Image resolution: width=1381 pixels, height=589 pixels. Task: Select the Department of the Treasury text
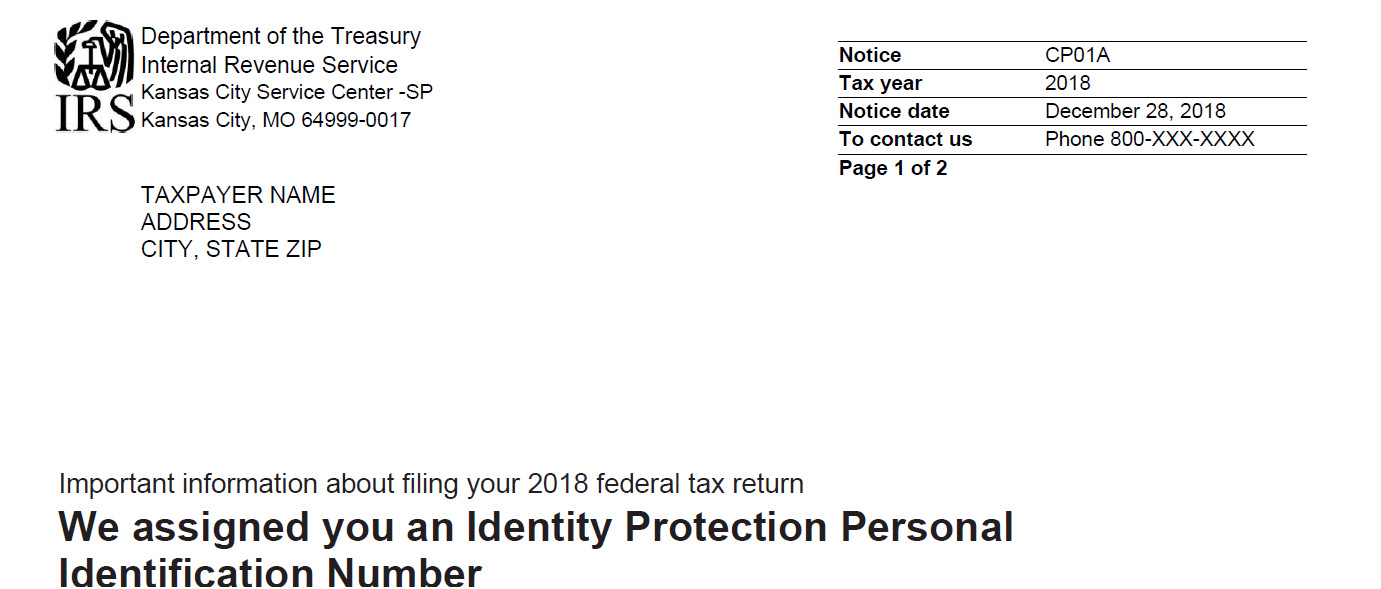281,37
